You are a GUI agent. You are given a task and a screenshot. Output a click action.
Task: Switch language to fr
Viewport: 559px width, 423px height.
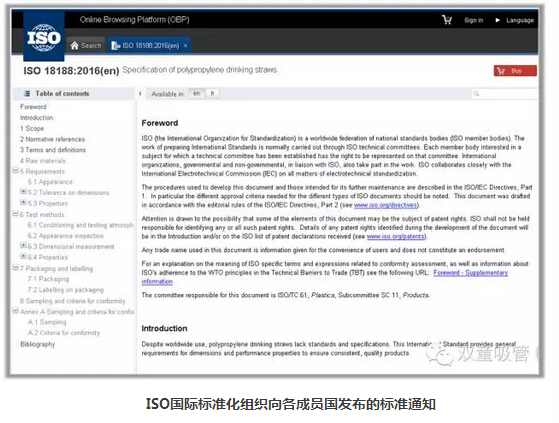[212, 93]
